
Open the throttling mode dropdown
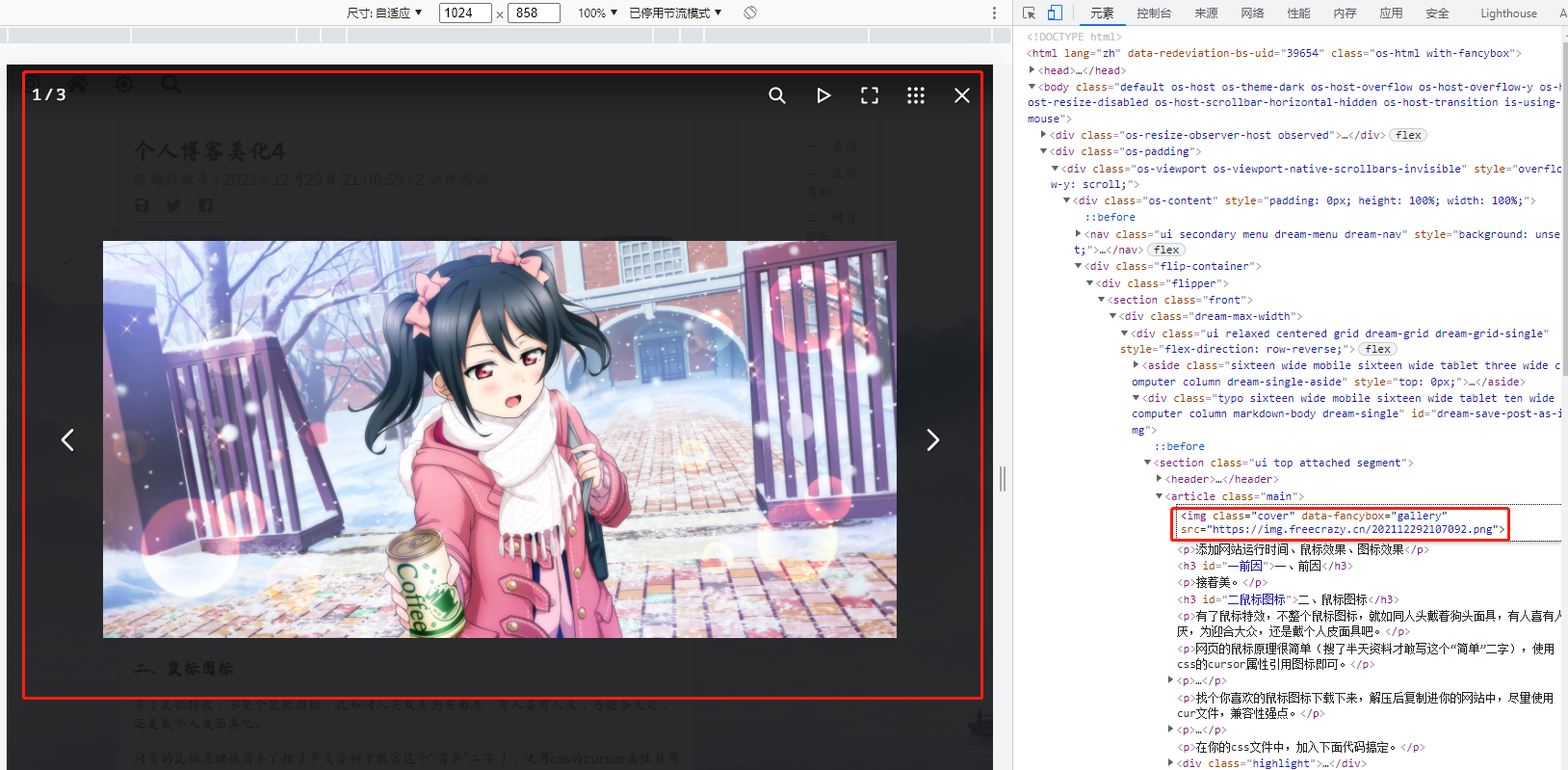(x=675, y=13)
